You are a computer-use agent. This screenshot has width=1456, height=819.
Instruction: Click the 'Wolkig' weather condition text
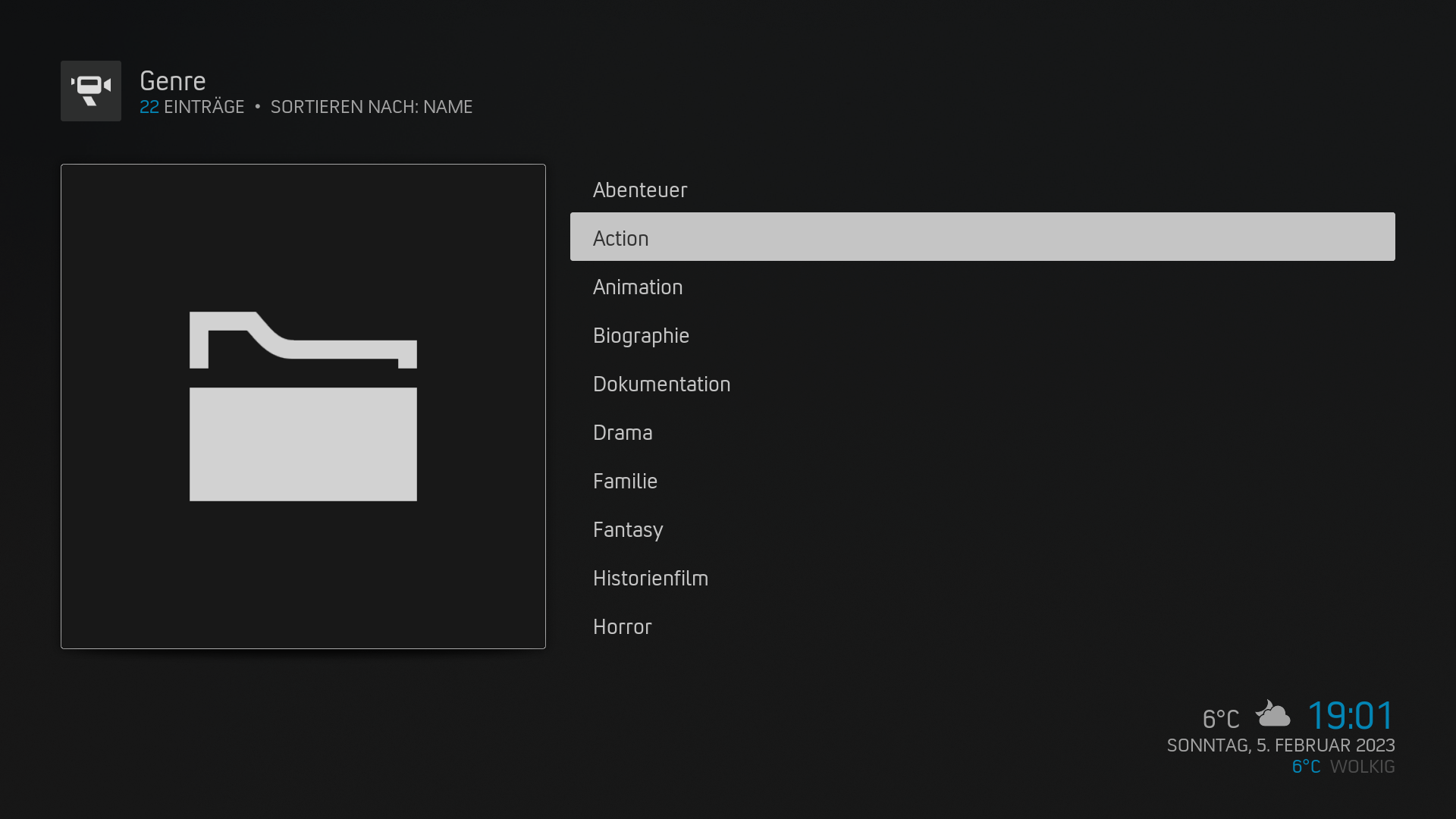click(x=1363, y=767)
